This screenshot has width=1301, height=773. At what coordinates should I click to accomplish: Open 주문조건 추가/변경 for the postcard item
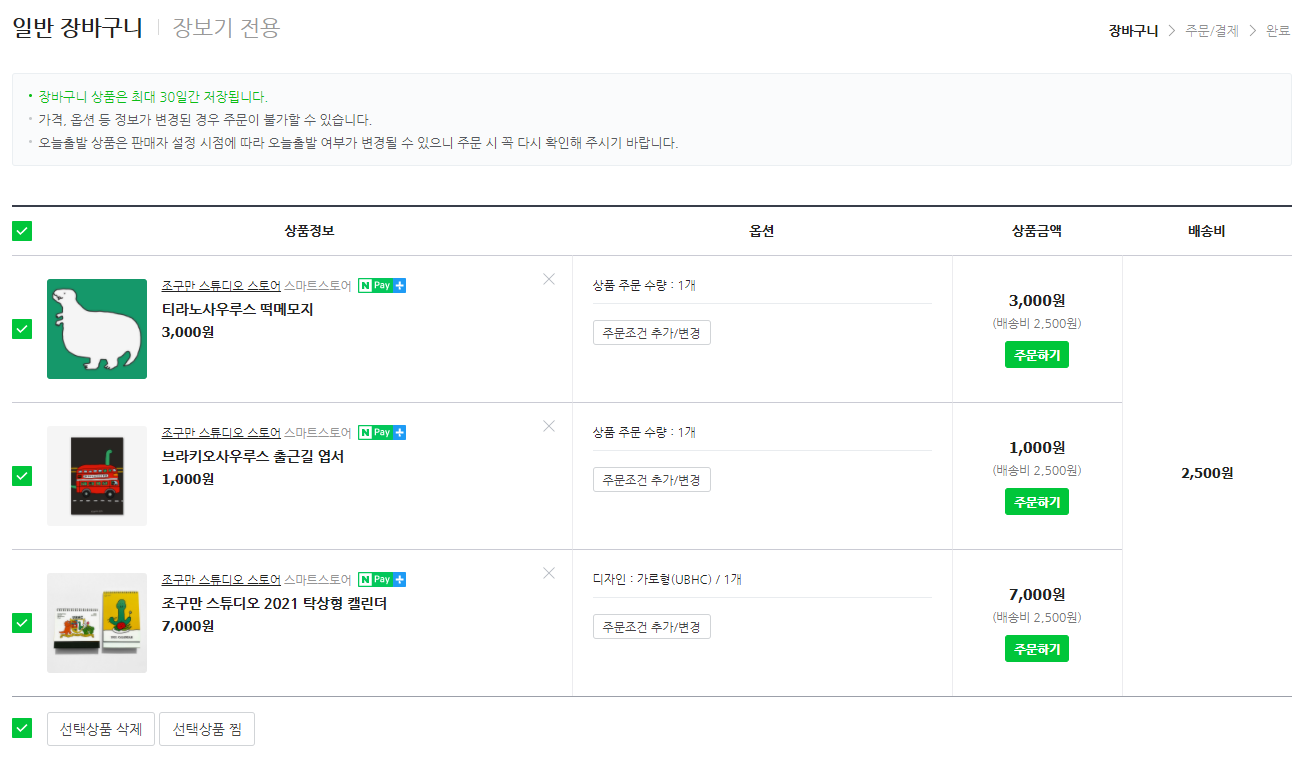pos(652,480)
